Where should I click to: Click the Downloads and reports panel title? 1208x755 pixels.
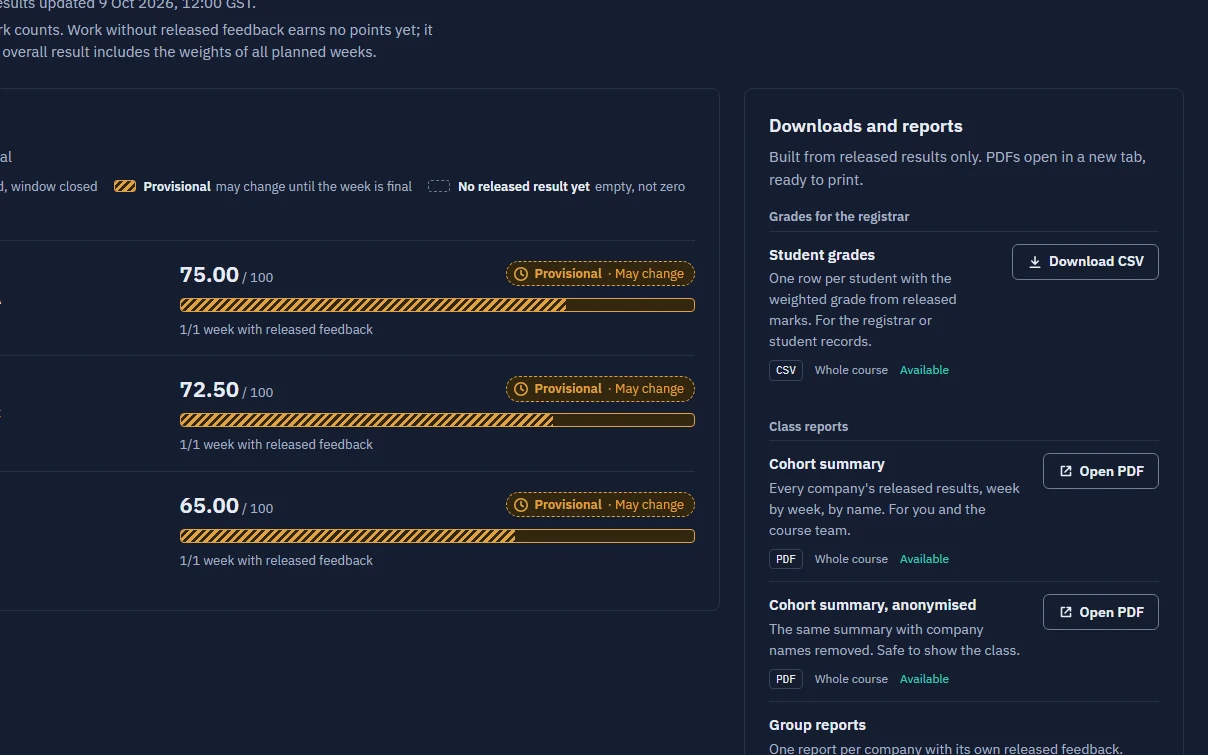pyautogui.click(x=866, y=126)
